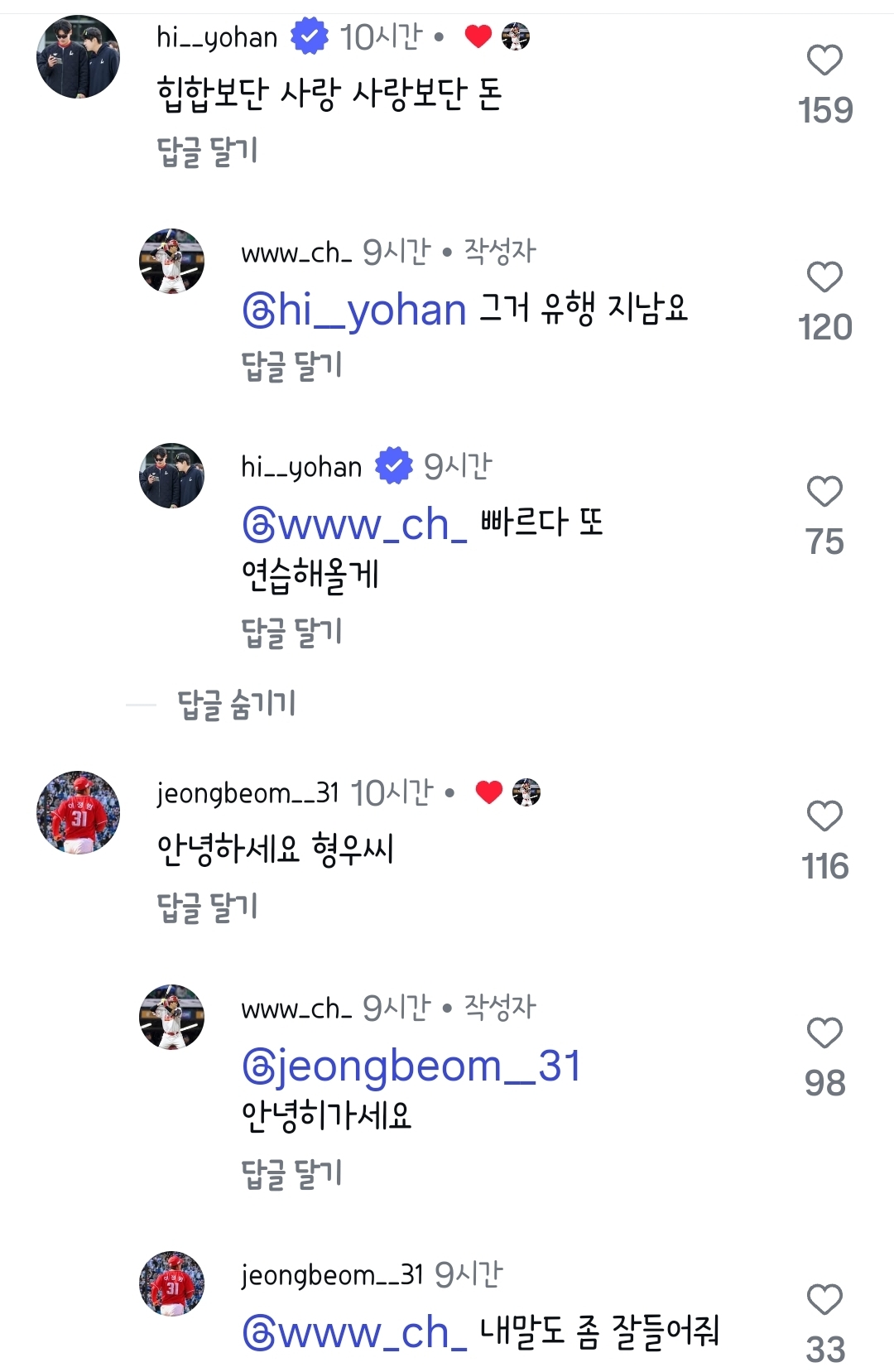Screen dimensions: 894x1372
Task: Open @hi_yohan mention link
Action: point(354,311)
